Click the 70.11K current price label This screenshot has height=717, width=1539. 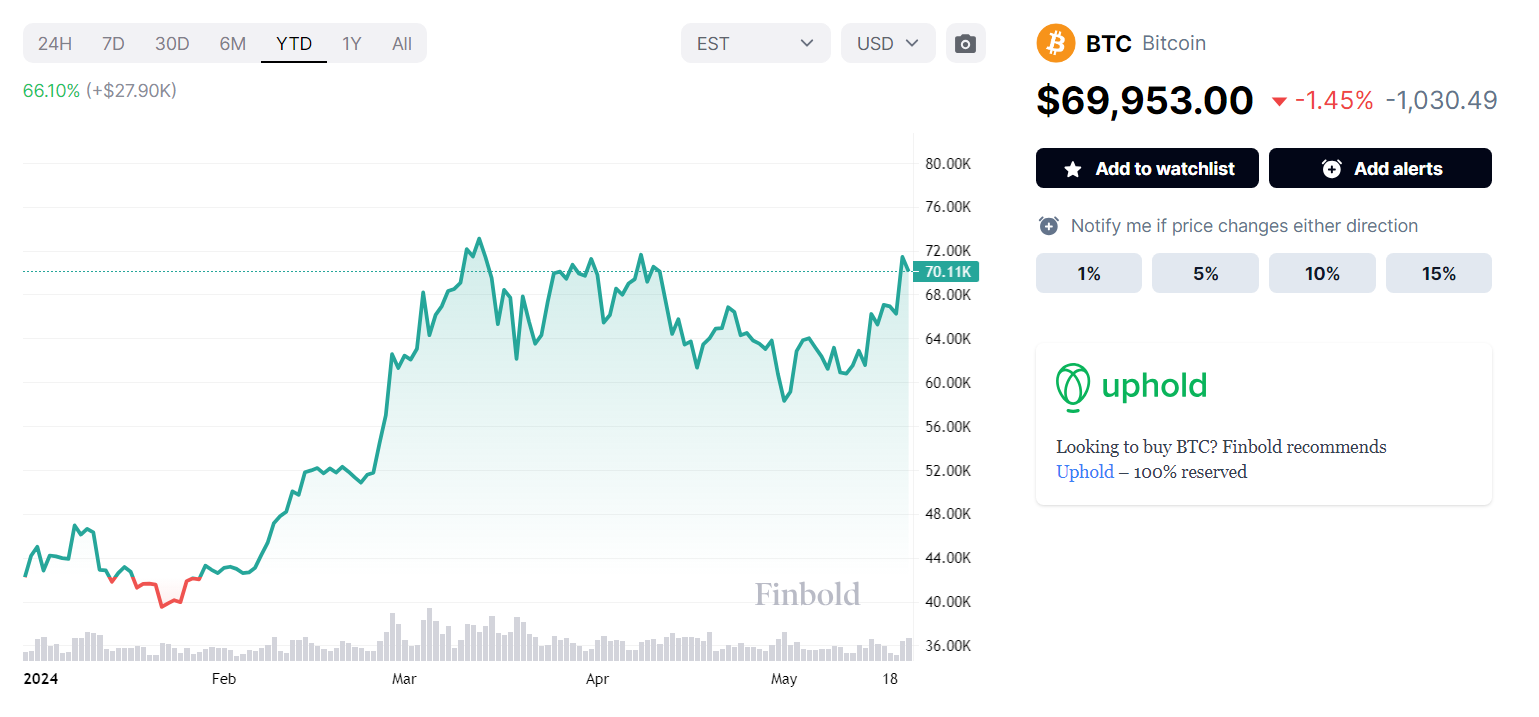[x=947, y=272]
